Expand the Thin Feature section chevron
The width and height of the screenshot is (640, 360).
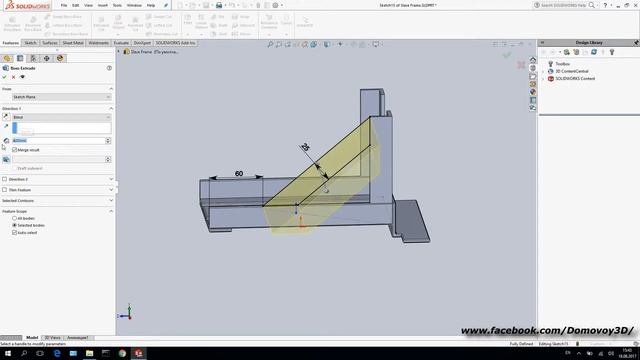[111, 190]
